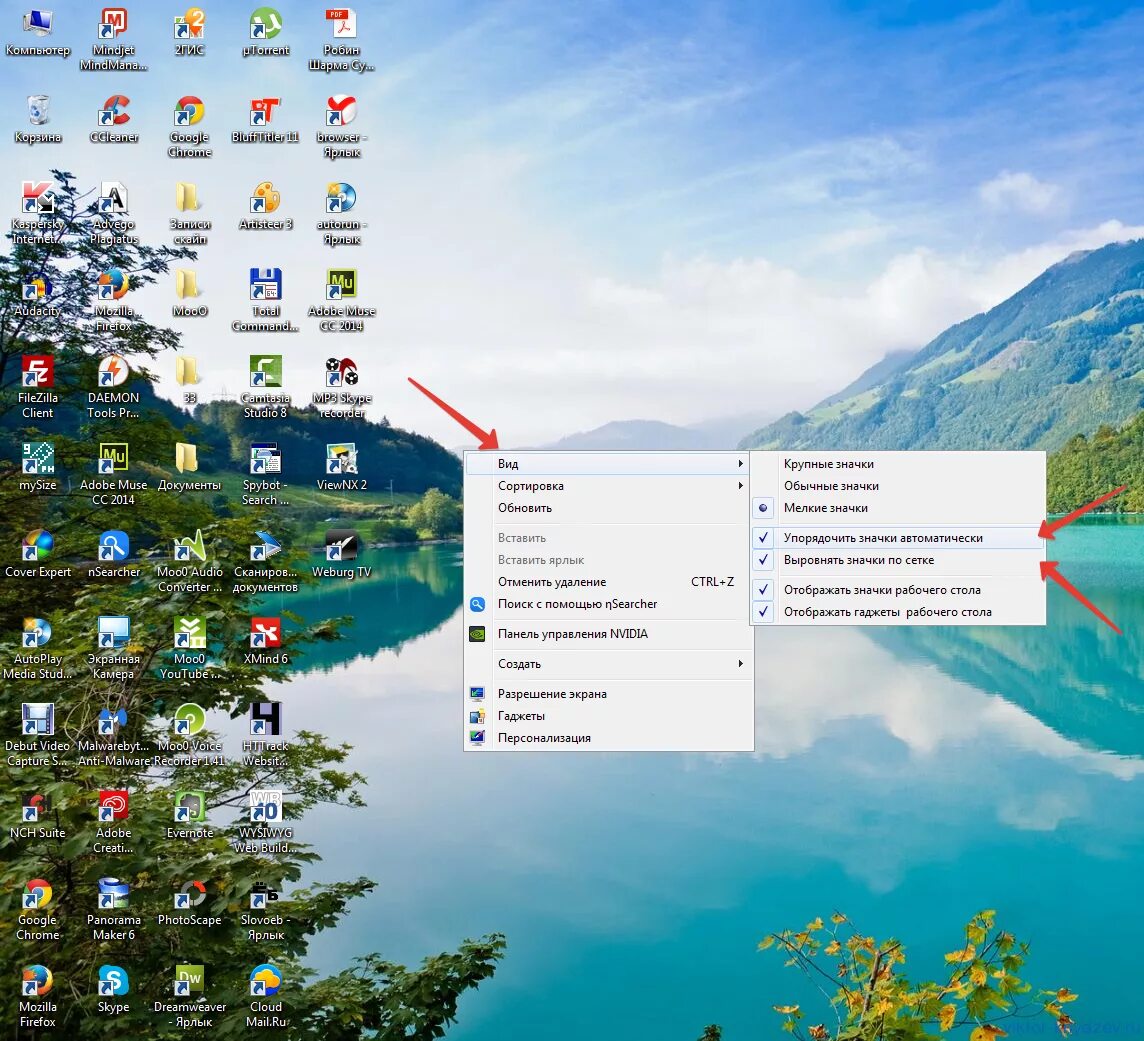This screenshot has width=1144, height=1041.
Task: Click the Kaspersky Internet Security icon
Action: (x=37, y=213)
